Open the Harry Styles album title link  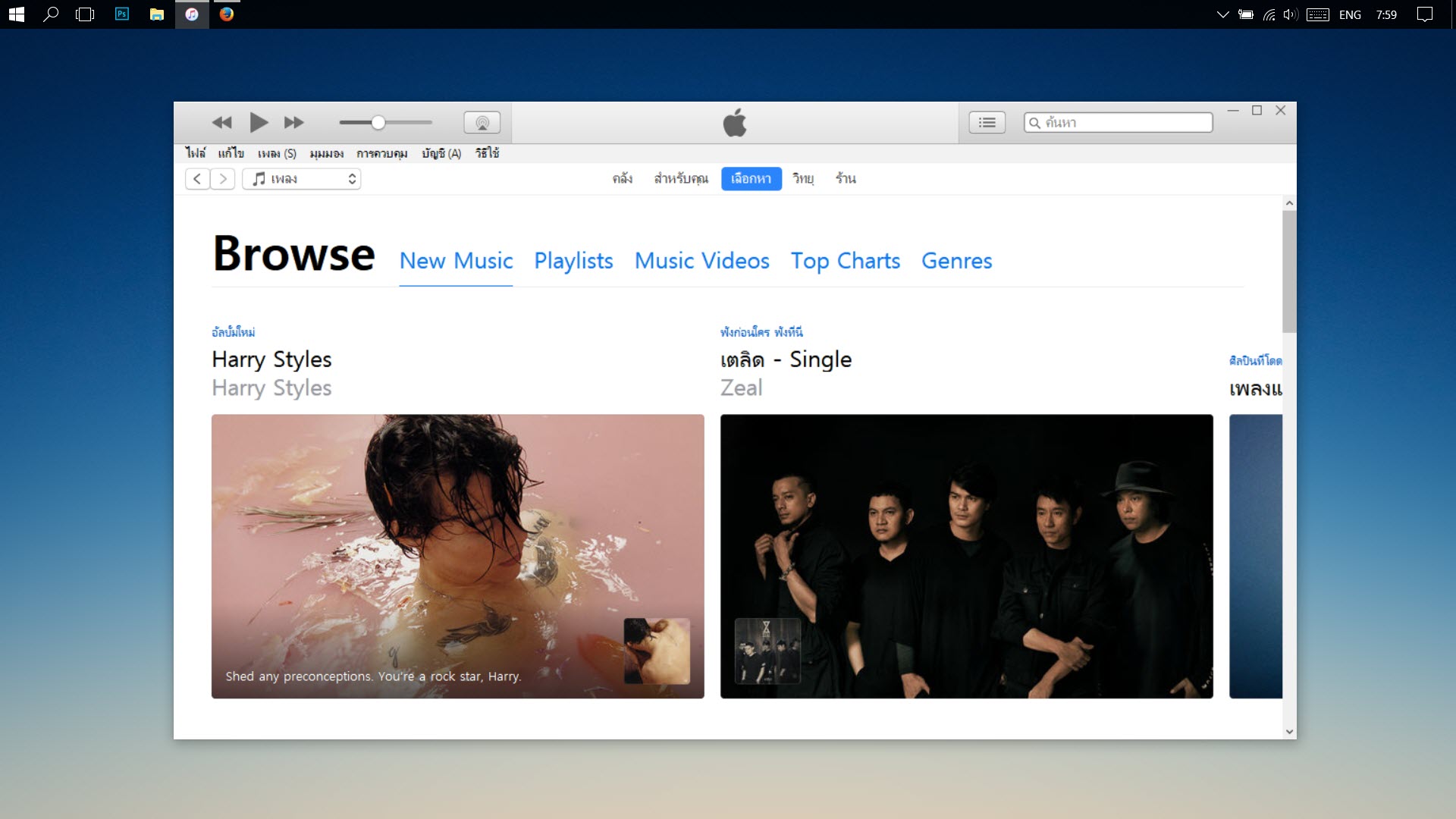click(x=271, y=359)
